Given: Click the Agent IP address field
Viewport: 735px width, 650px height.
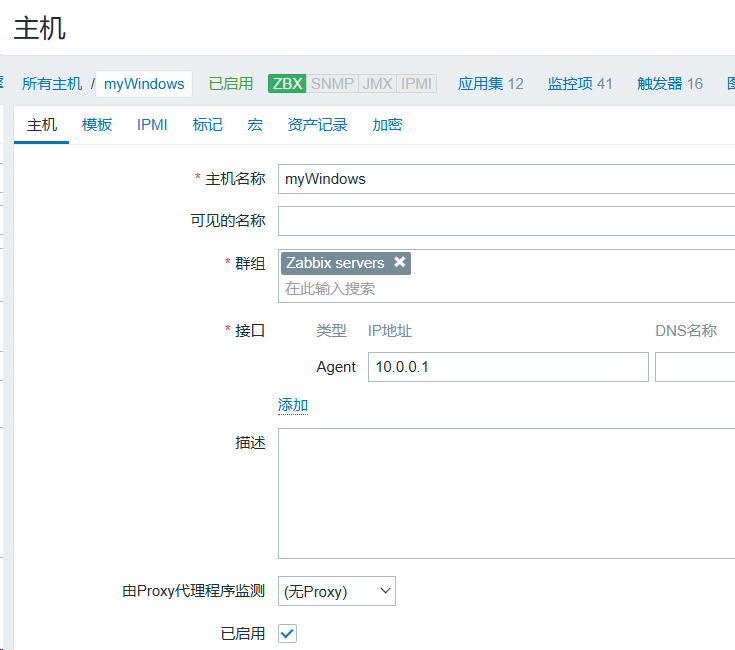Looking at the screenshot, I should tap(508, 367).
